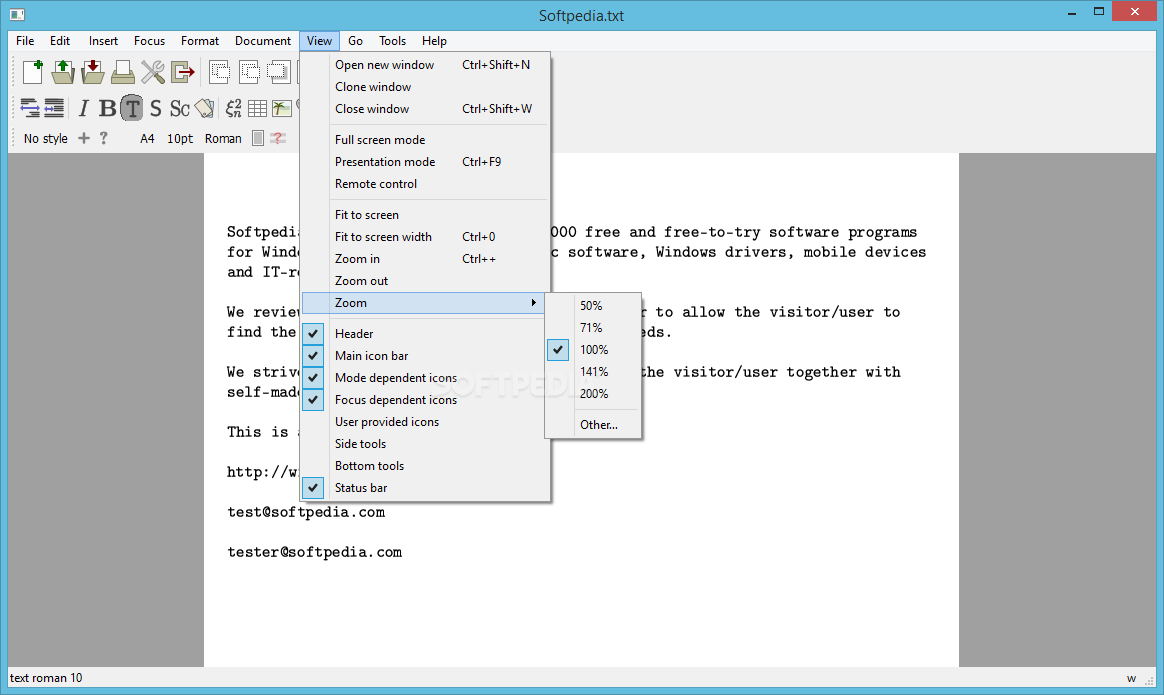Image resolution: width=1164 pixels, height=695 pixels.
Task: Close the open View menu
Action: point(319,41)
